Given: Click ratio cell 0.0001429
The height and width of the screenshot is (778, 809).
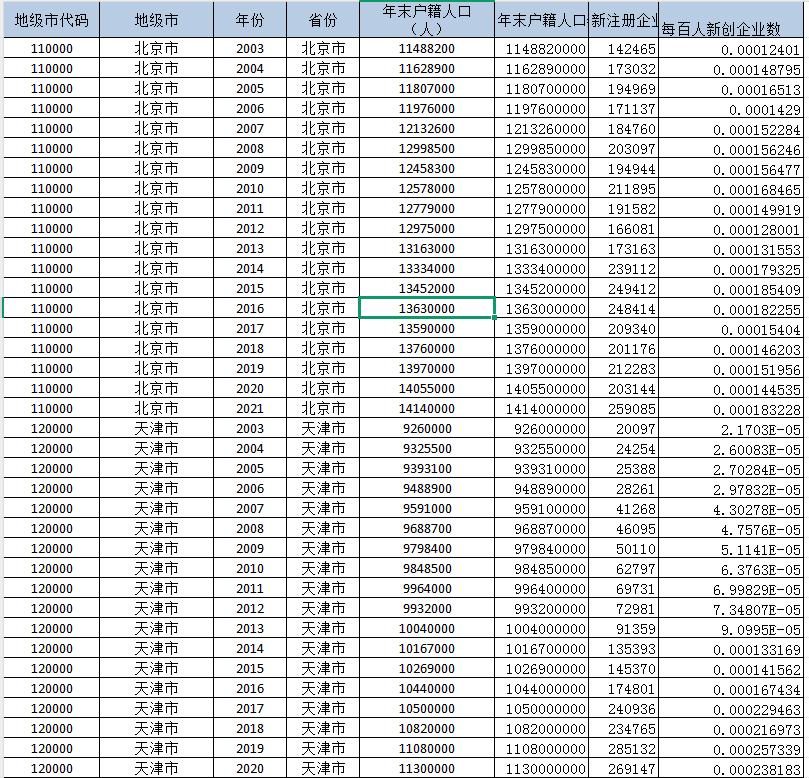Looking at the screenshot, I should (731, 109).
